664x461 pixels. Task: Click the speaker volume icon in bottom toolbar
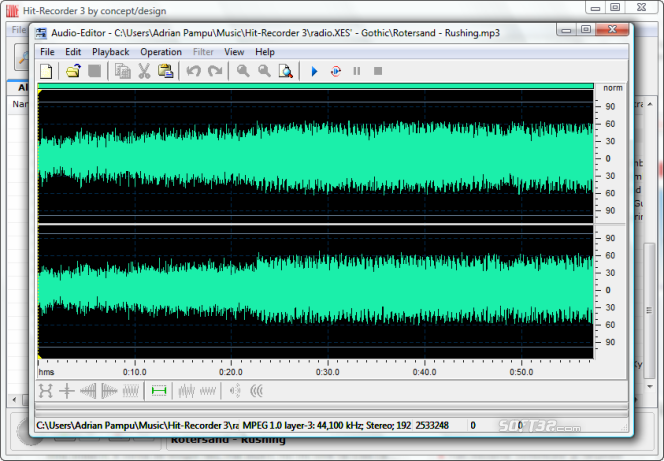(235, 391)
